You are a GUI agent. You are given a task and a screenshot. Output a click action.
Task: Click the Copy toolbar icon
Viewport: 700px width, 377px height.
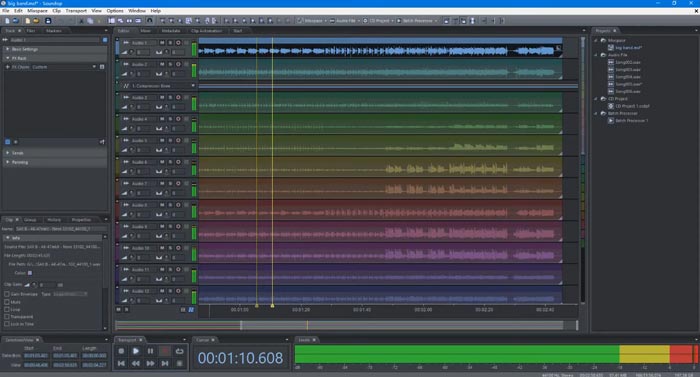(90, 21)
